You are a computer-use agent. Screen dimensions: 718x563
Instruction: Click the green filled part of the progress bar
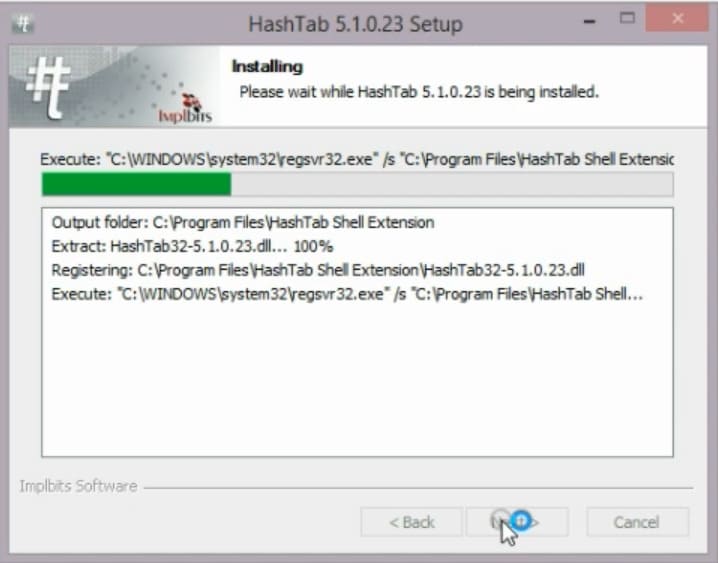coord(136,184)
